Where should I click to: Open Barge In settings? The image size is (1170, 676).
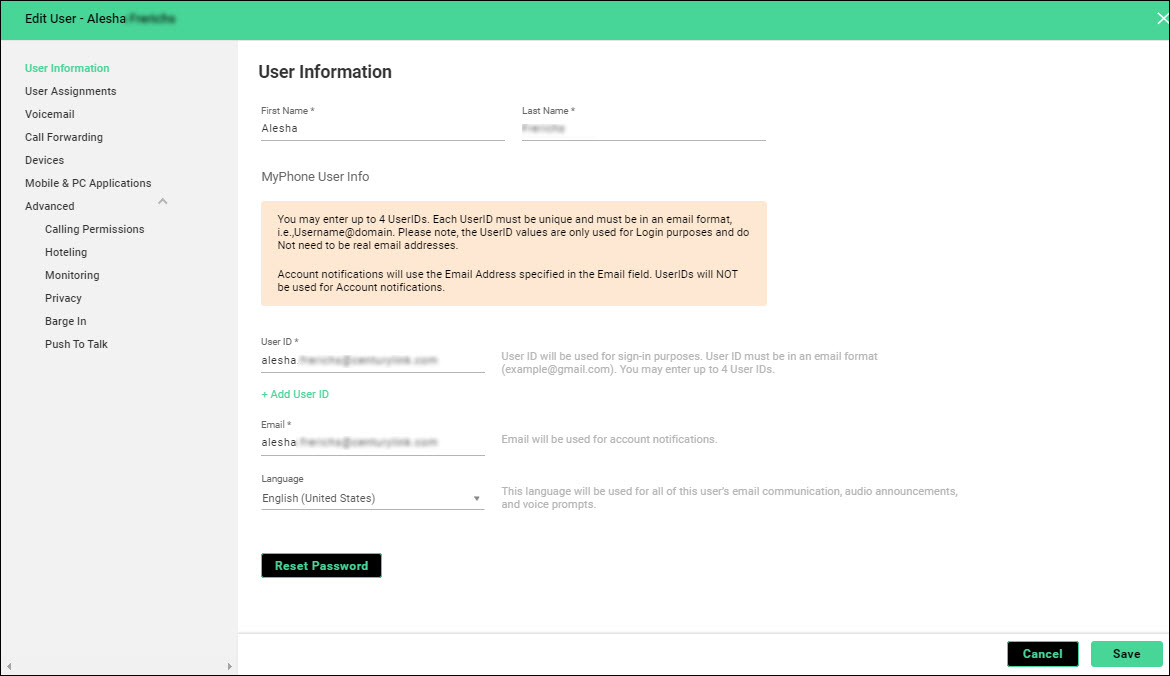pos(66,321)
